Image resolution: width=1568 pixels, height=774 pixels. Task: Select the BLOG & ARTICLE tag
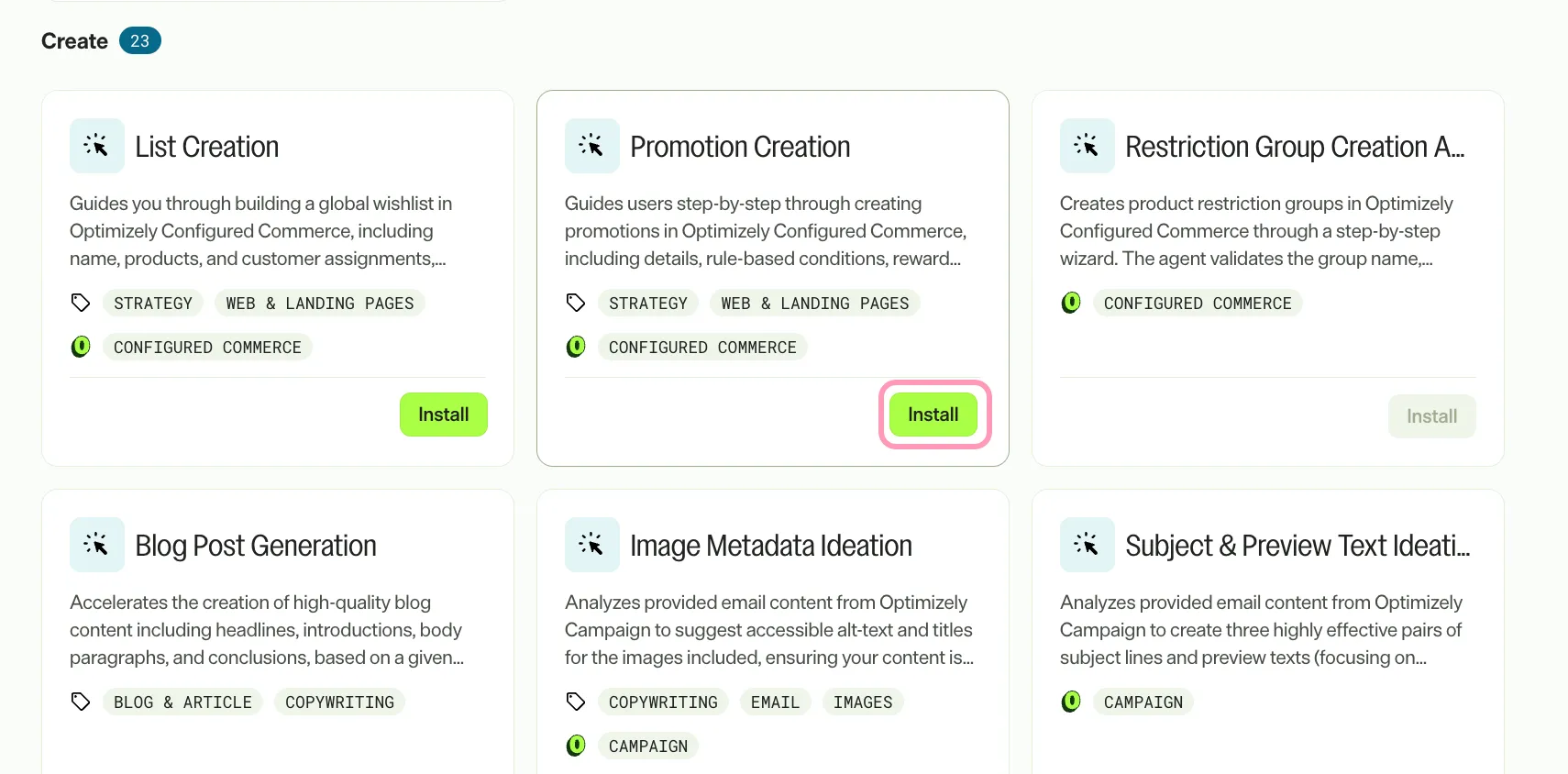(x=182, y=702)
